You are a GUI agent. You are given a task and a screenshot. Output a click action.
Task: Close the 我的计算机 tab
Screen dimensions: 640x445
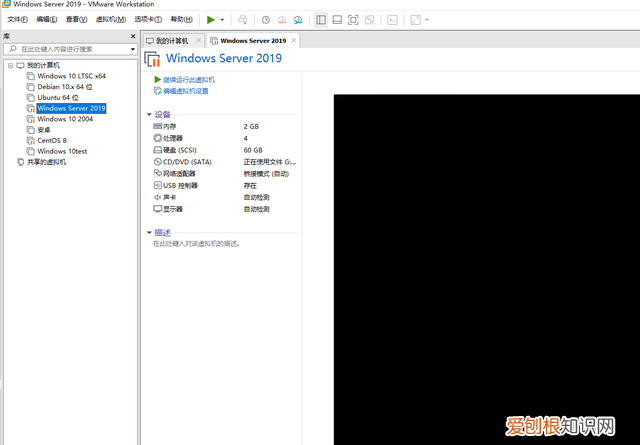click(198, 40)
